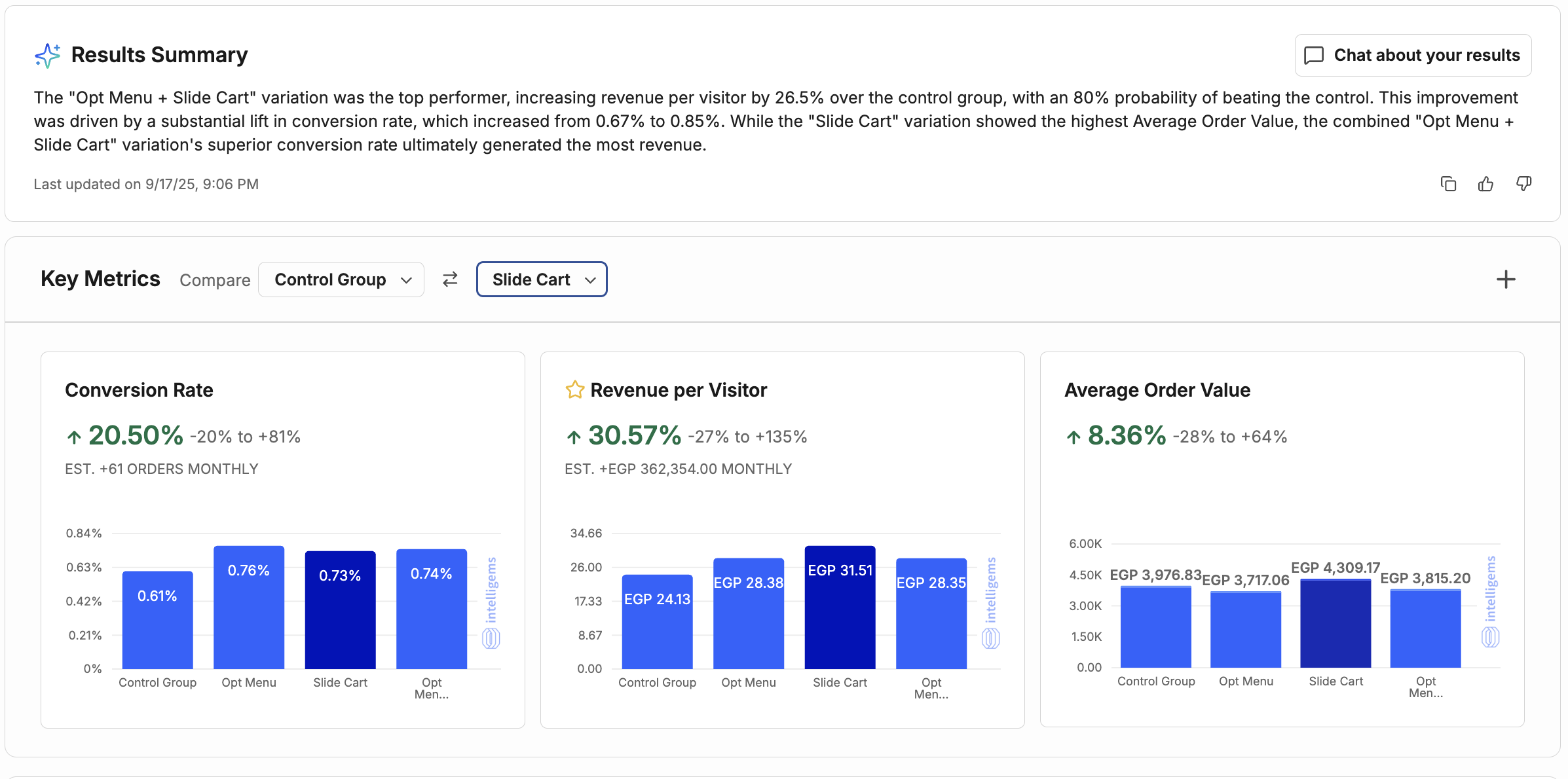Click the chevron in Slide Cart selector

590,280
